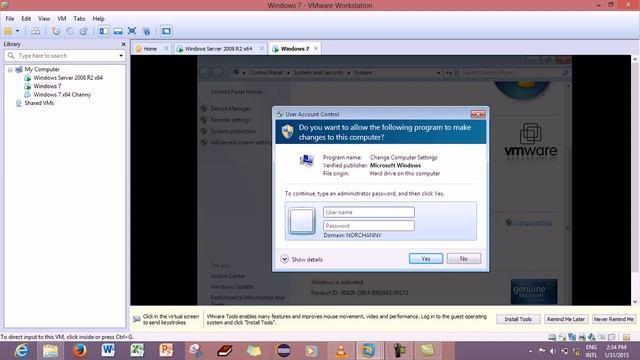Click No in the User Account Control dialog
Image resolution: width=640 pixels, height=360 pixels.
464,259
